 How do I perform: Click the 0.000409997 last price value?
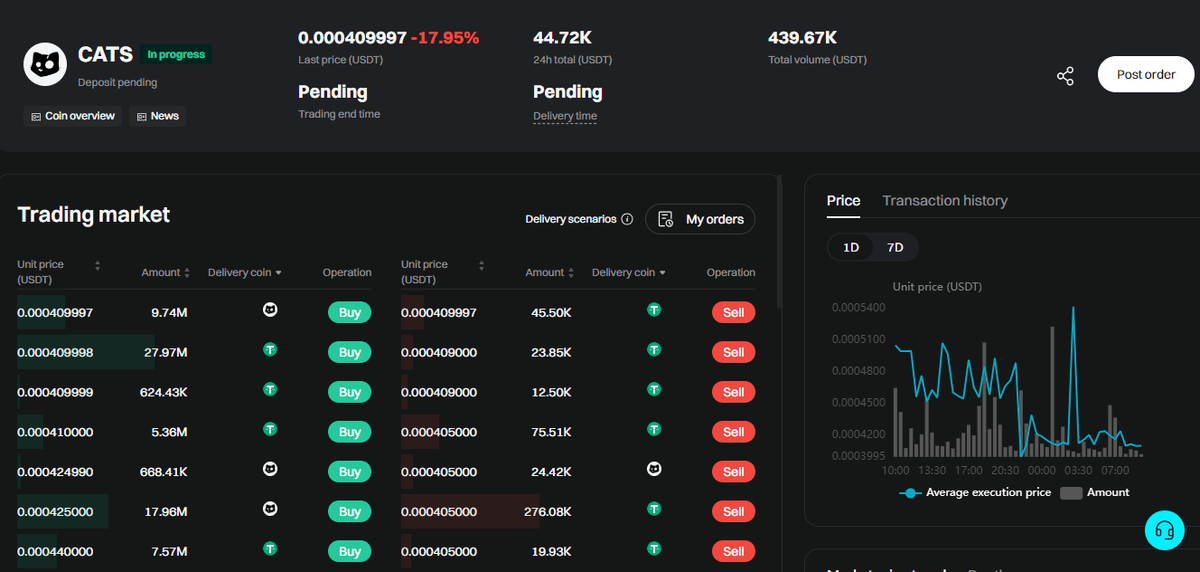click(352, 38)
